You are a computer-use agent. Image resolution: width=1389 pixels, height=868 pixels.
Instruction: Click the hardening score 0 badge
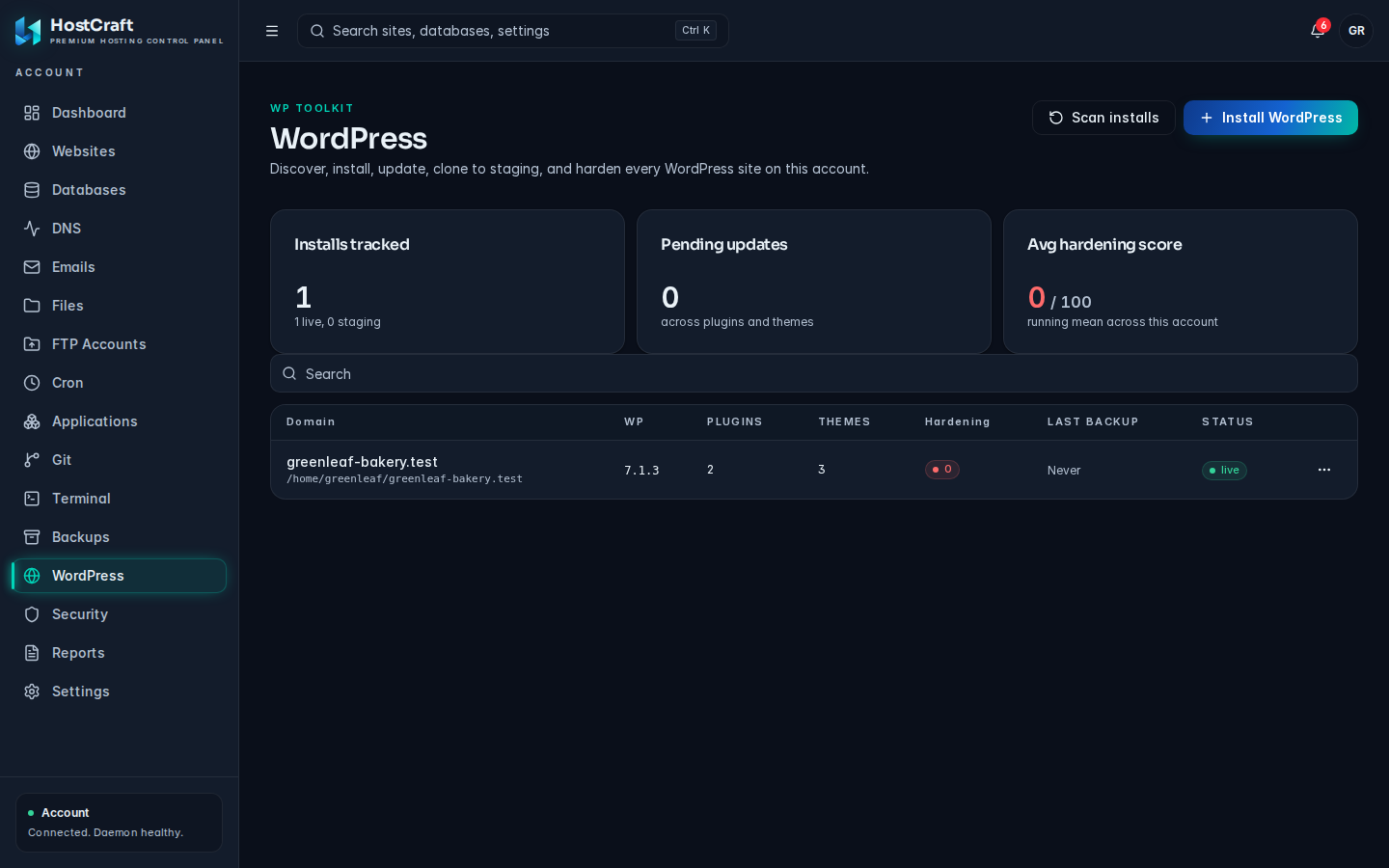942,470
